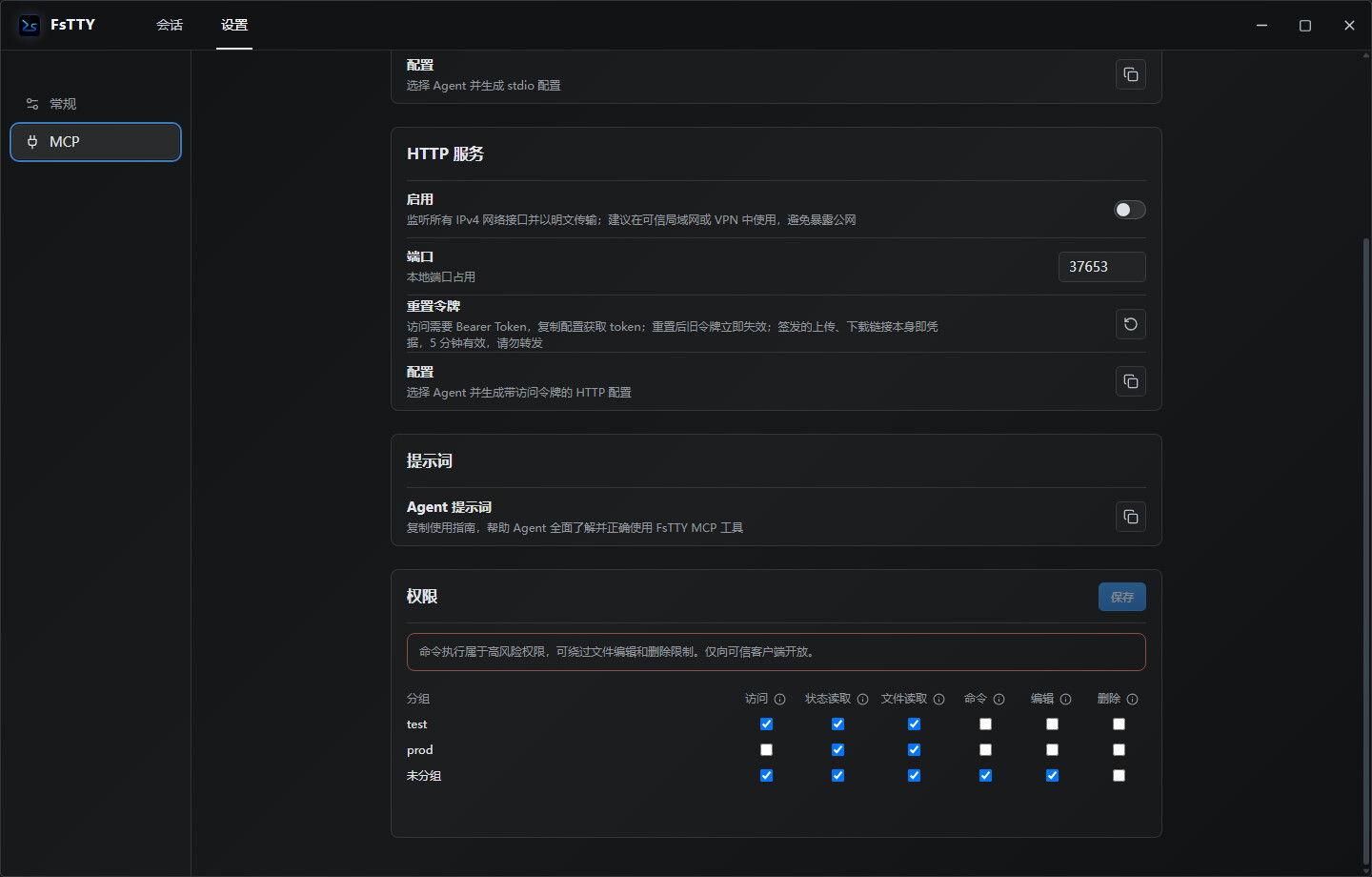Select the 设置 tab

[234, 25]
